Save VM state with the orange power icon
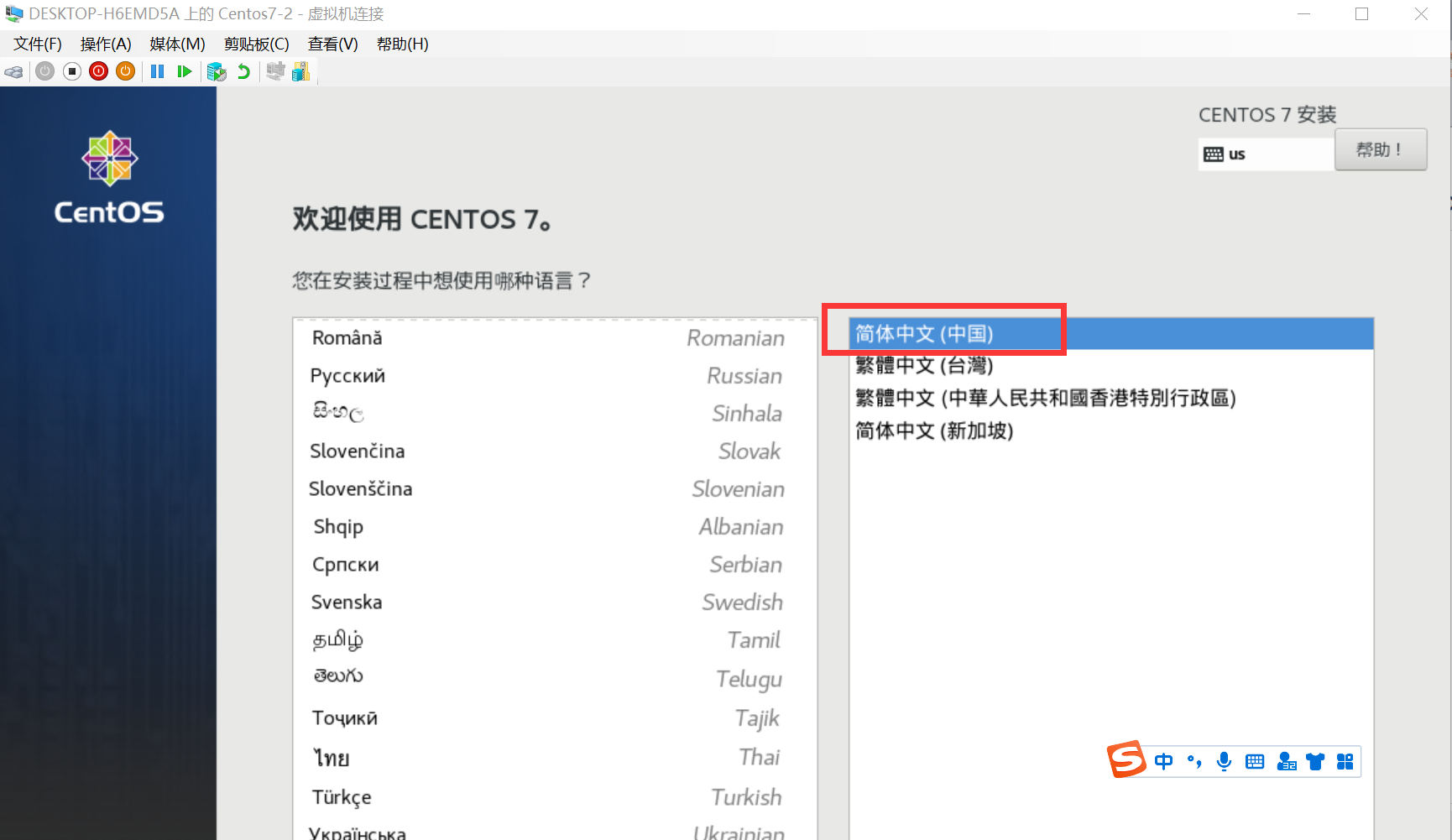This screenshot has width=1452, height=840. coord(126,72)
